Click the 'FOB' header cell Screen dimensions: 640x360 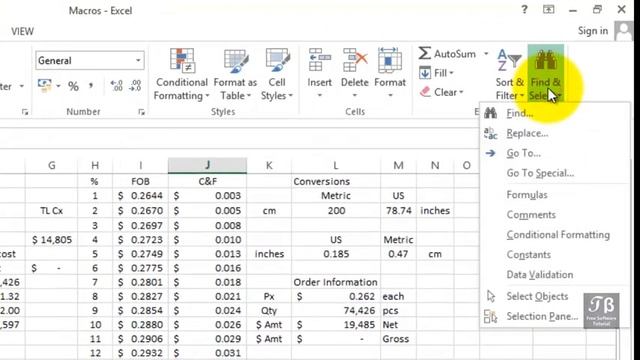click(140, 181)
